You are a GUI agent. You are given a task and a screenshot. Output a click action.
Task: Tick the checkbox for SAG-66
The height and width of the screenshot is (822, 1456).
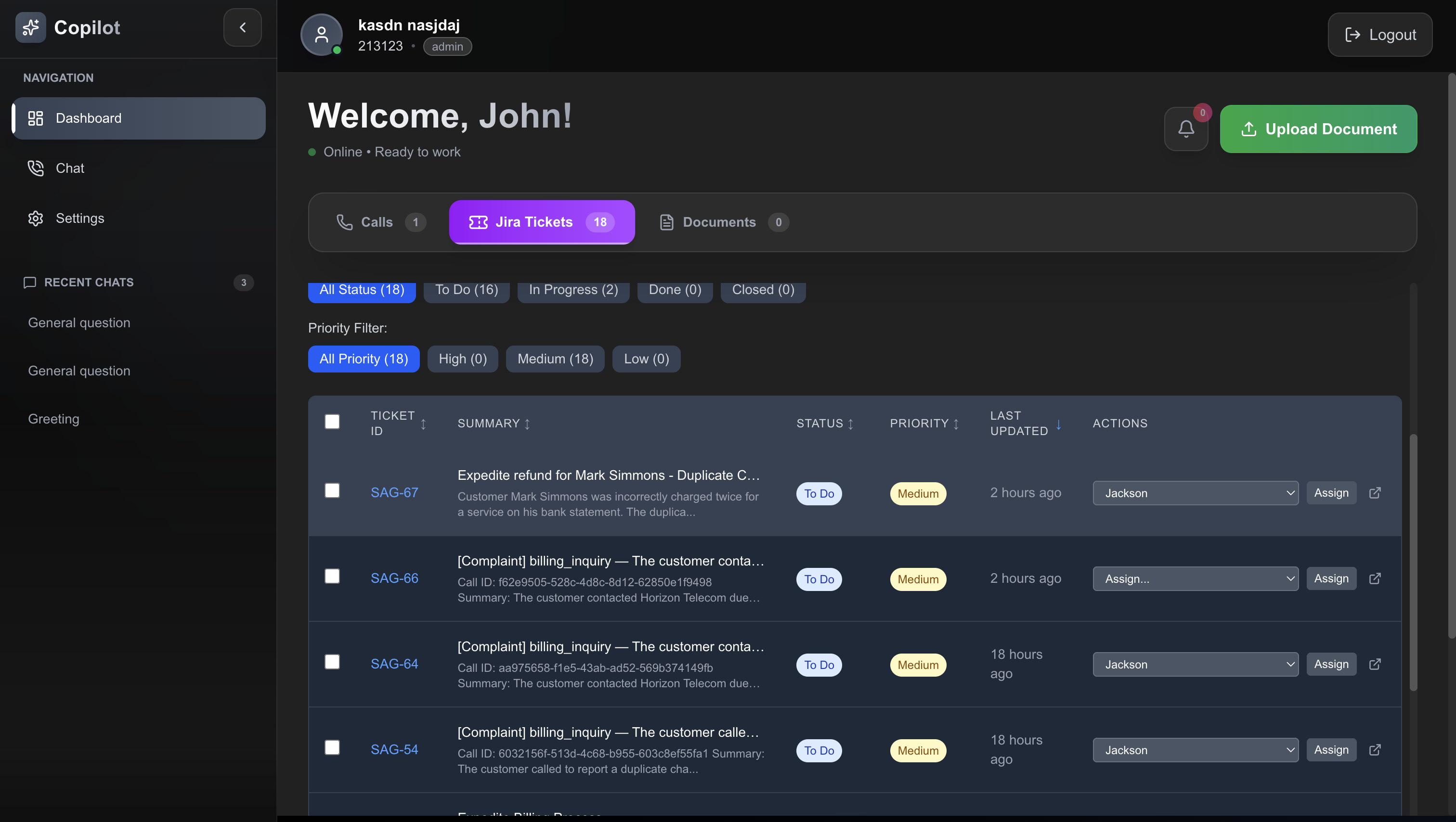tap(332, 576)
